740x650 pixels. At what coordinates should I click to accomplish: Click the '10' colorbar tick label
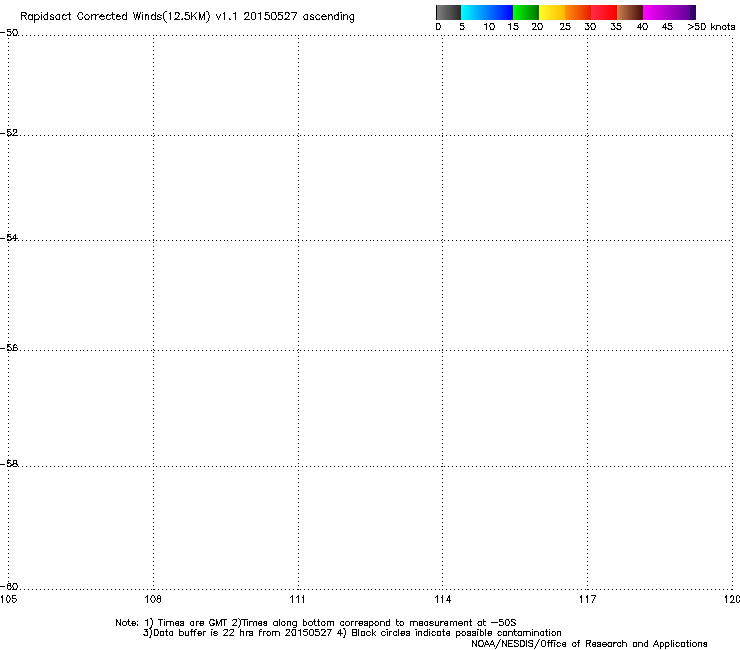click(x=489, y=27)
